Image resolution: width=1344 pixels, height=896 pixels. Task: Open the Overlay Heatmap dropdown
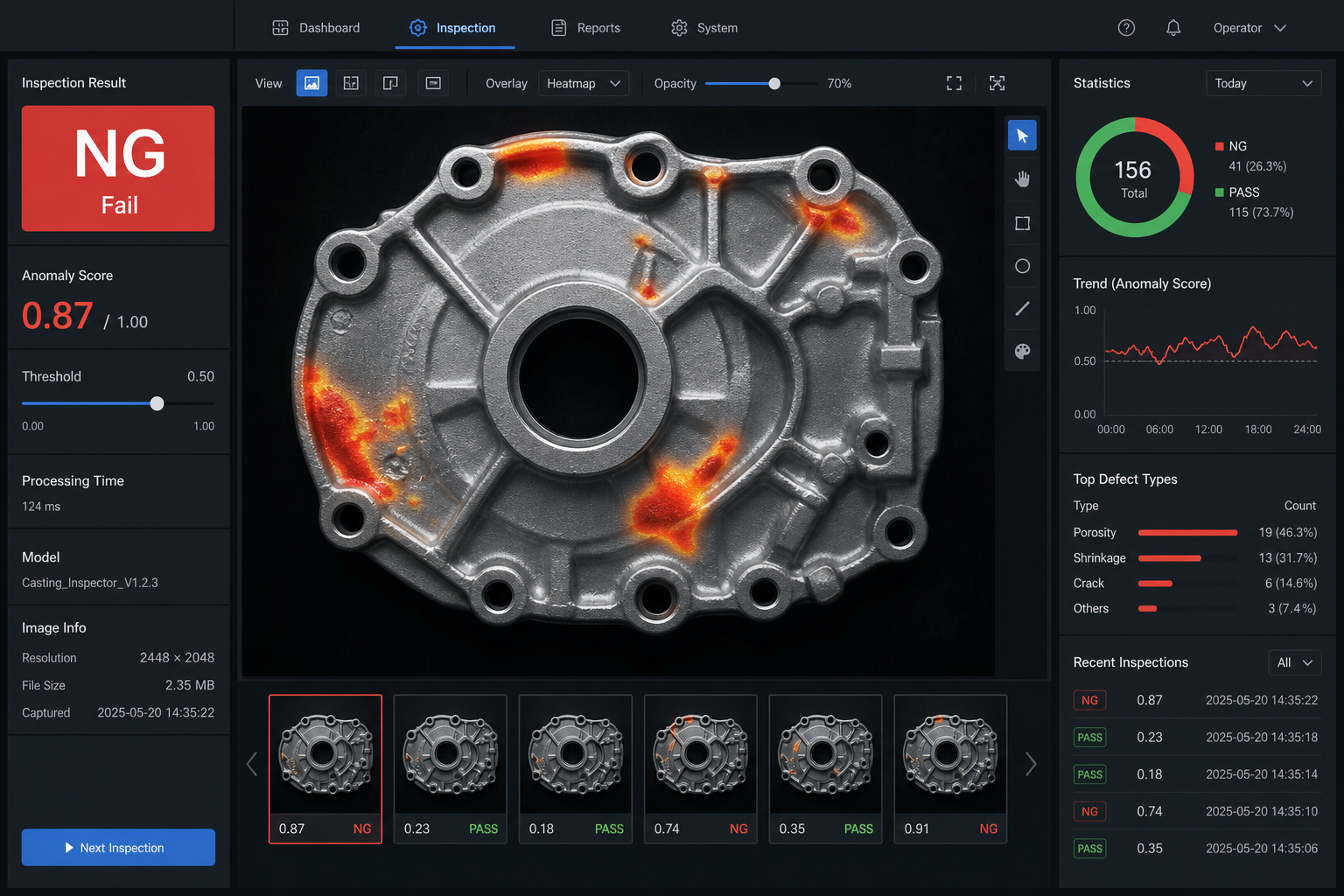584,83
